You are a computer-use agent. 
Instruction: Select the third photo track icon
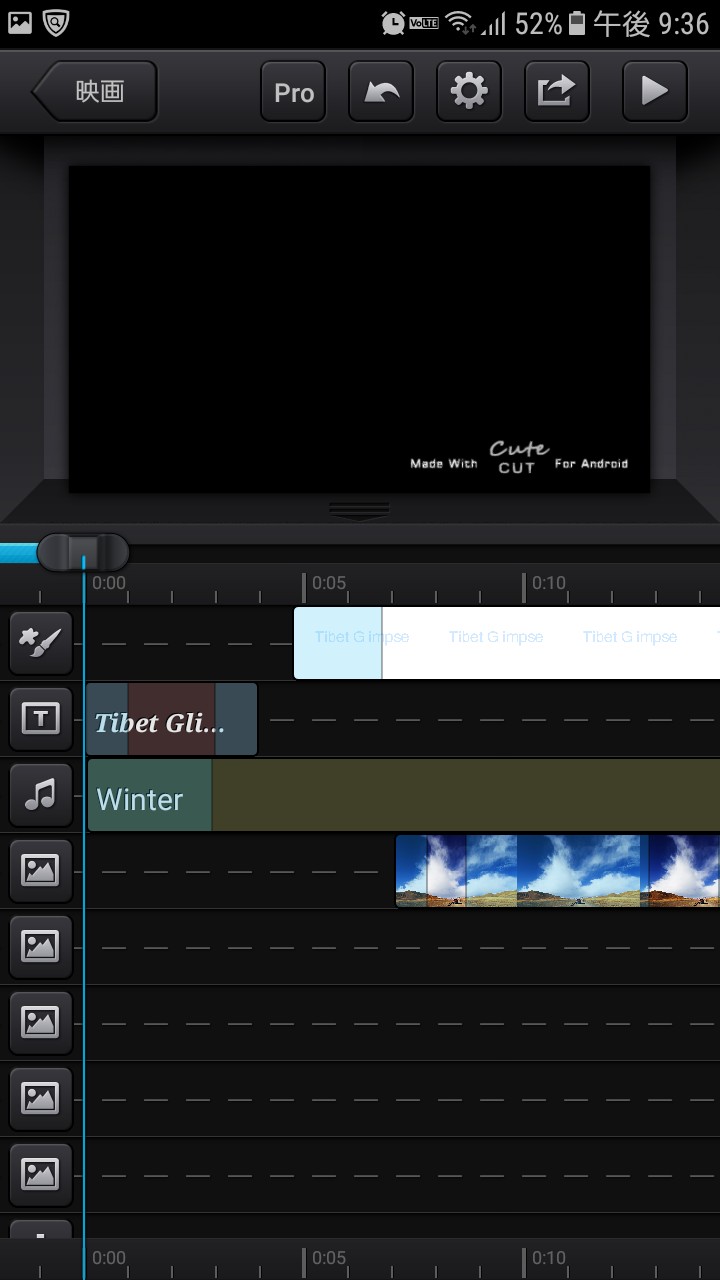40,1022
